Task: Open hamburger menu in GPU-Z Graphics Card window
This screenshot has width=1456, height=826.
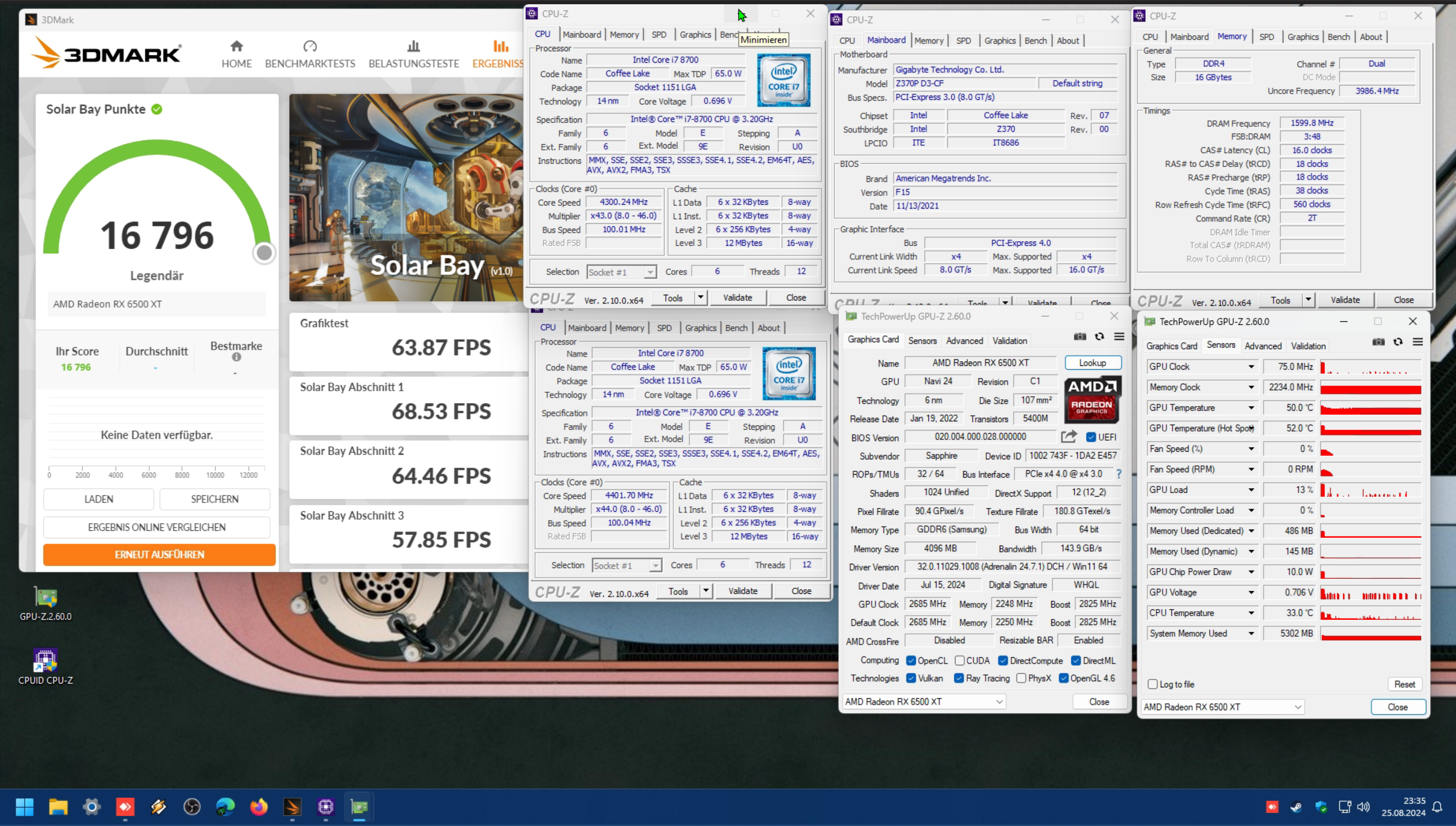Action: 1119,337
